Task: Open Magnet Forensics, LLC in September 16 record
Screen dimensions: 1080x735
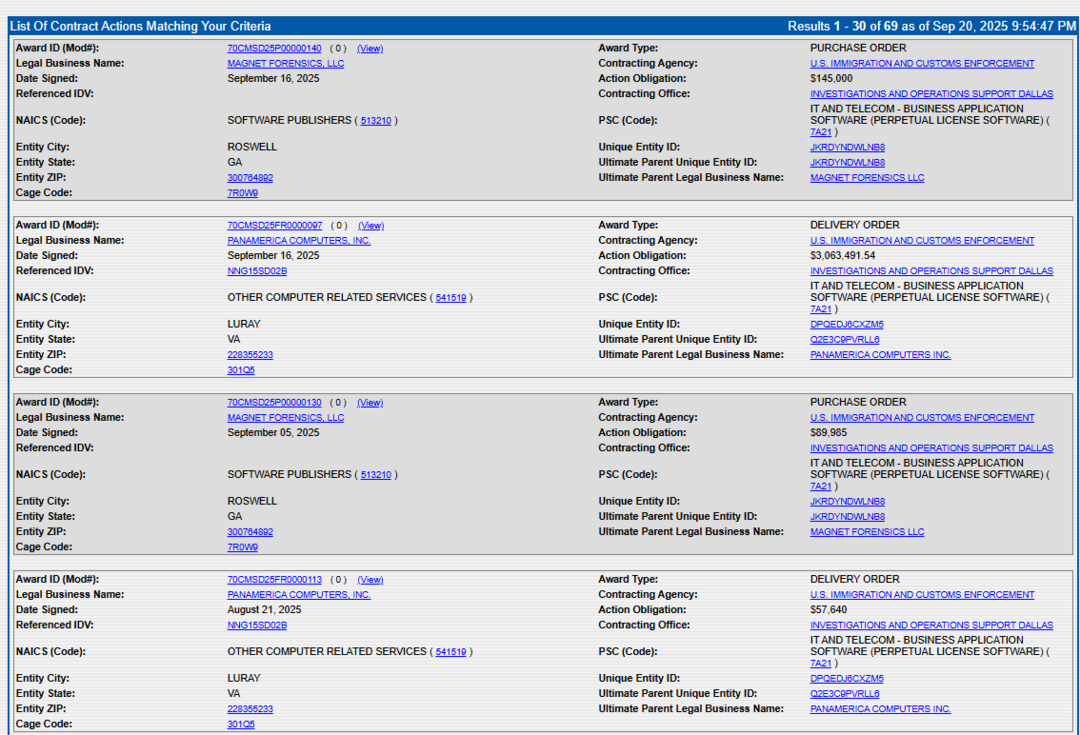Action: point(286,63)
